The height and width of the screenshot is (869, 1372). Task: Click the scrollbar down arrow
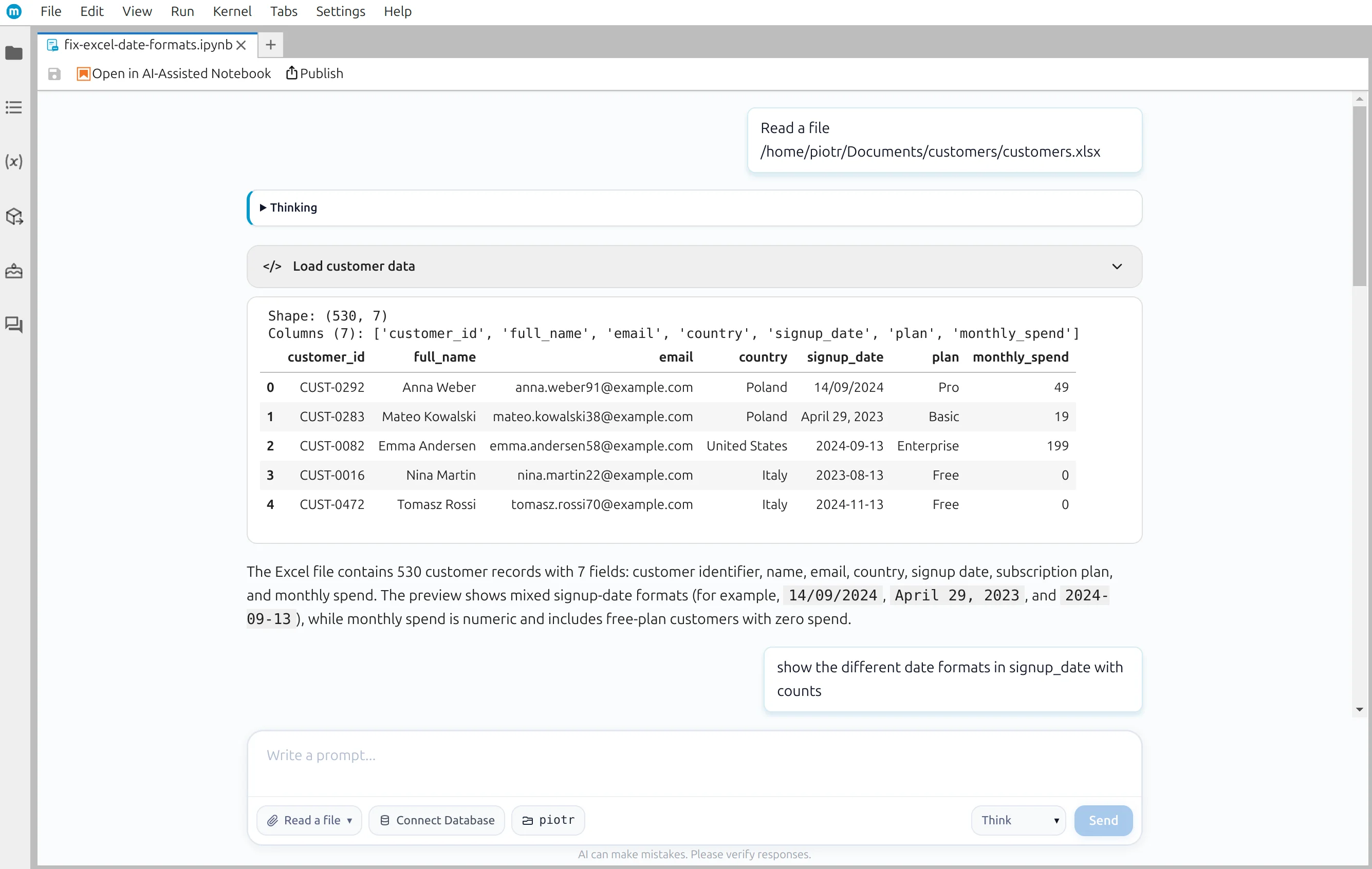coord(1360,710)
